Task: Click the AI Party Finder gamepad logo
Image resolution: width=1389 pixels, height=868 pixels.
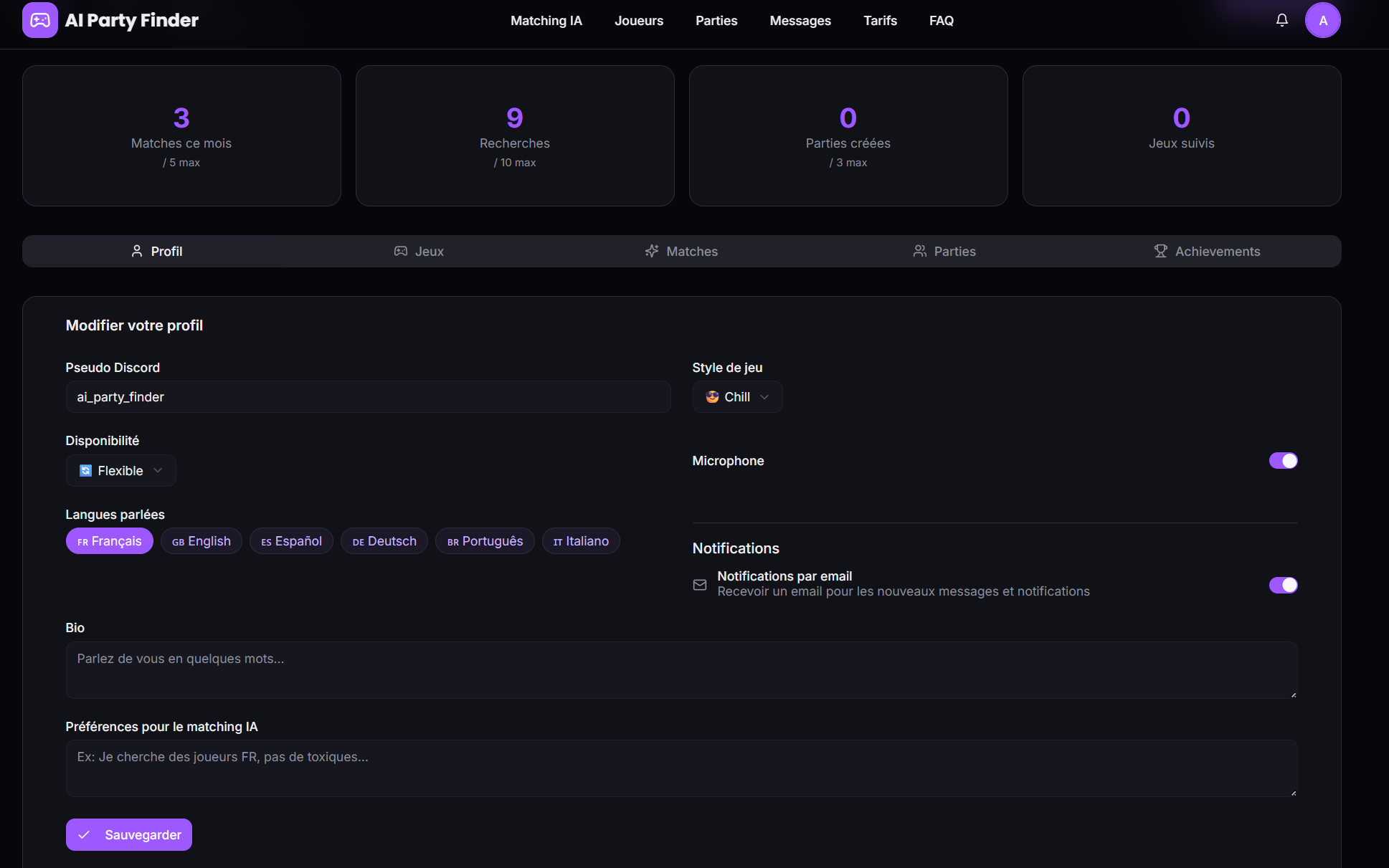Action: [40, 20]
